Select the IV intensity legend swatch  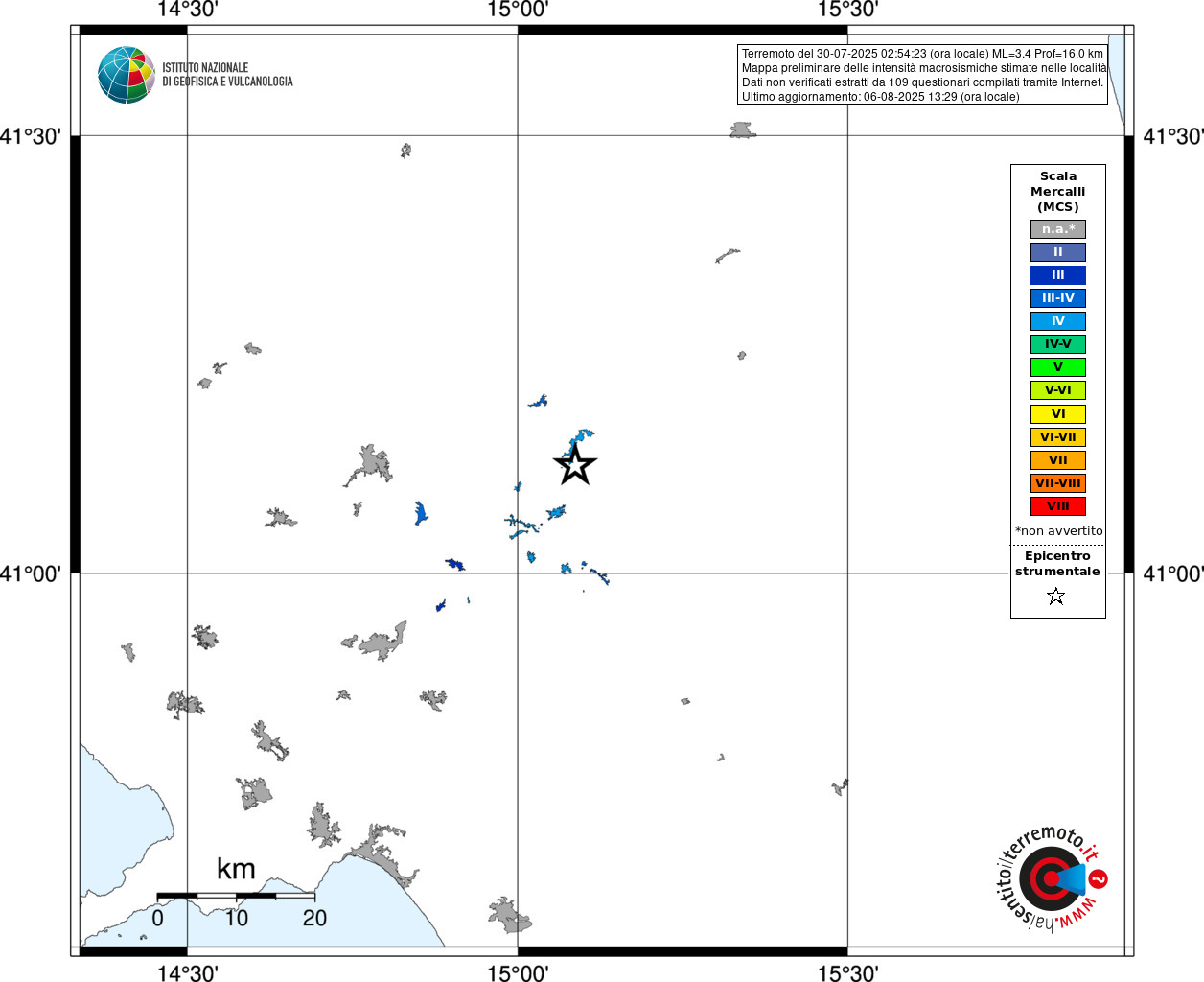1058,321
